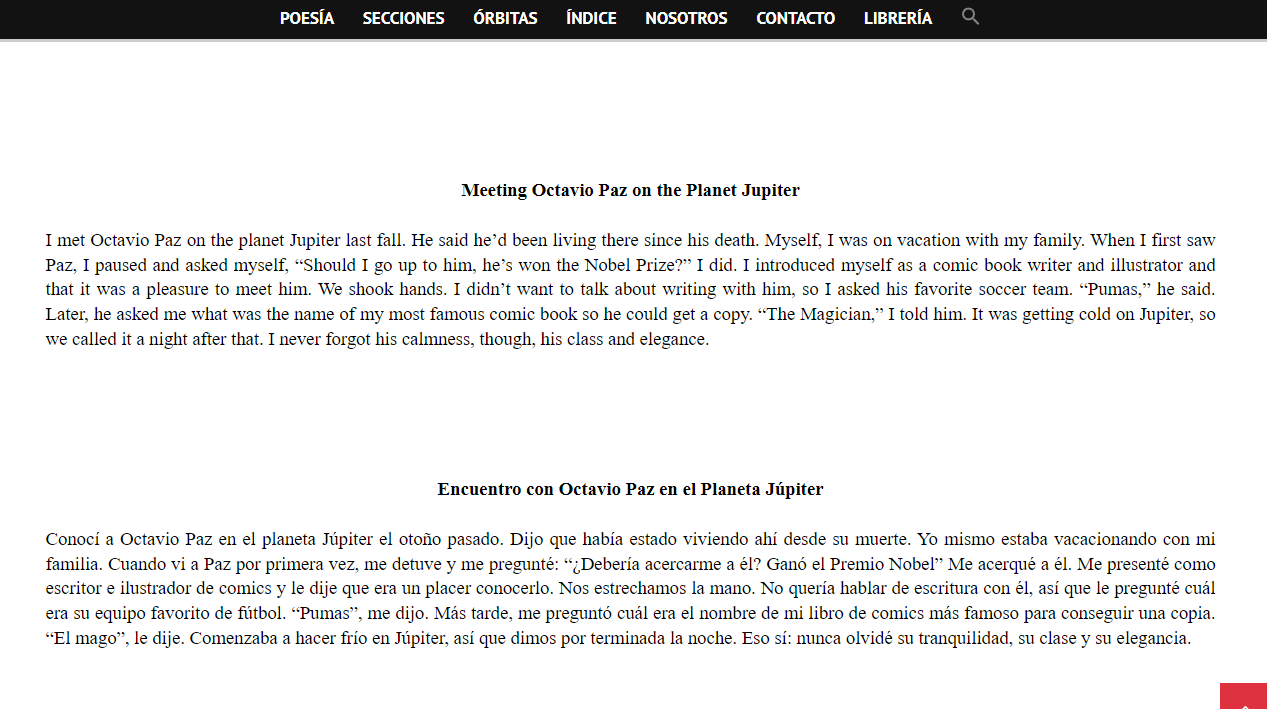Open the search magnifier icon
Image resolution: width=1267 pixels, height=709 pixels.
click(970, 16)
